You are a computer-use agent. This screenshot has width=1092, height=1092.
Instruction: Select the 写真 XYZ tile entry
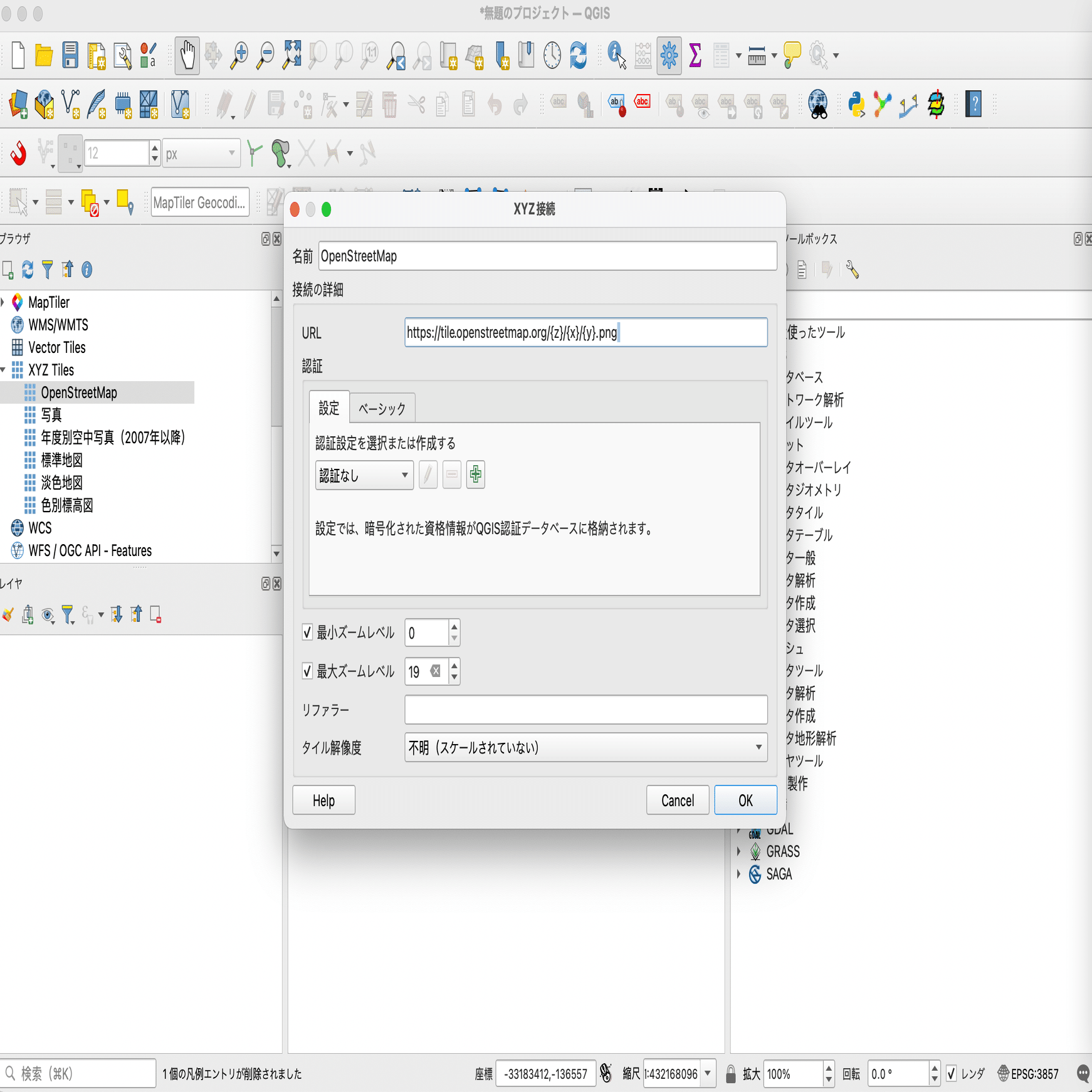[51, 415]
